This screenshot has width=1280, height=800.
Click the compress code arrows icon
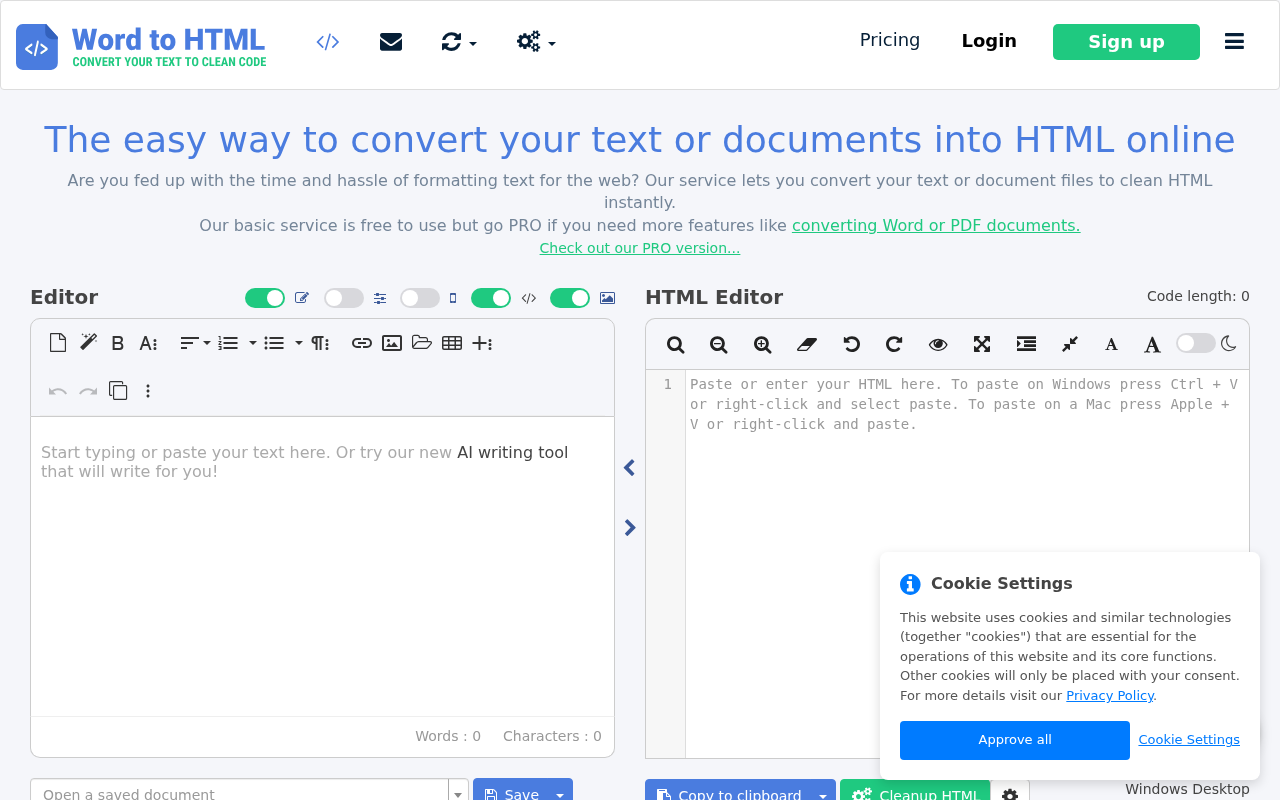tap(1070, 344)
